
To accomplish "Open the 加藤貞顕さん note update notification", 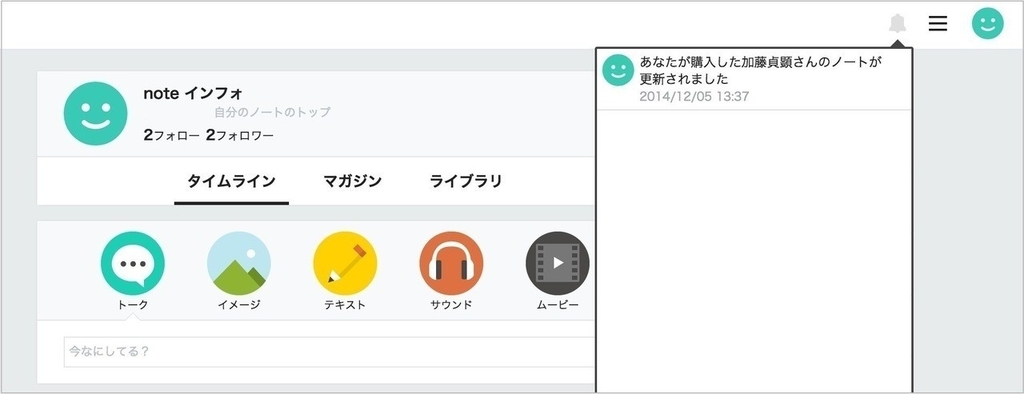I will point(754,78).
